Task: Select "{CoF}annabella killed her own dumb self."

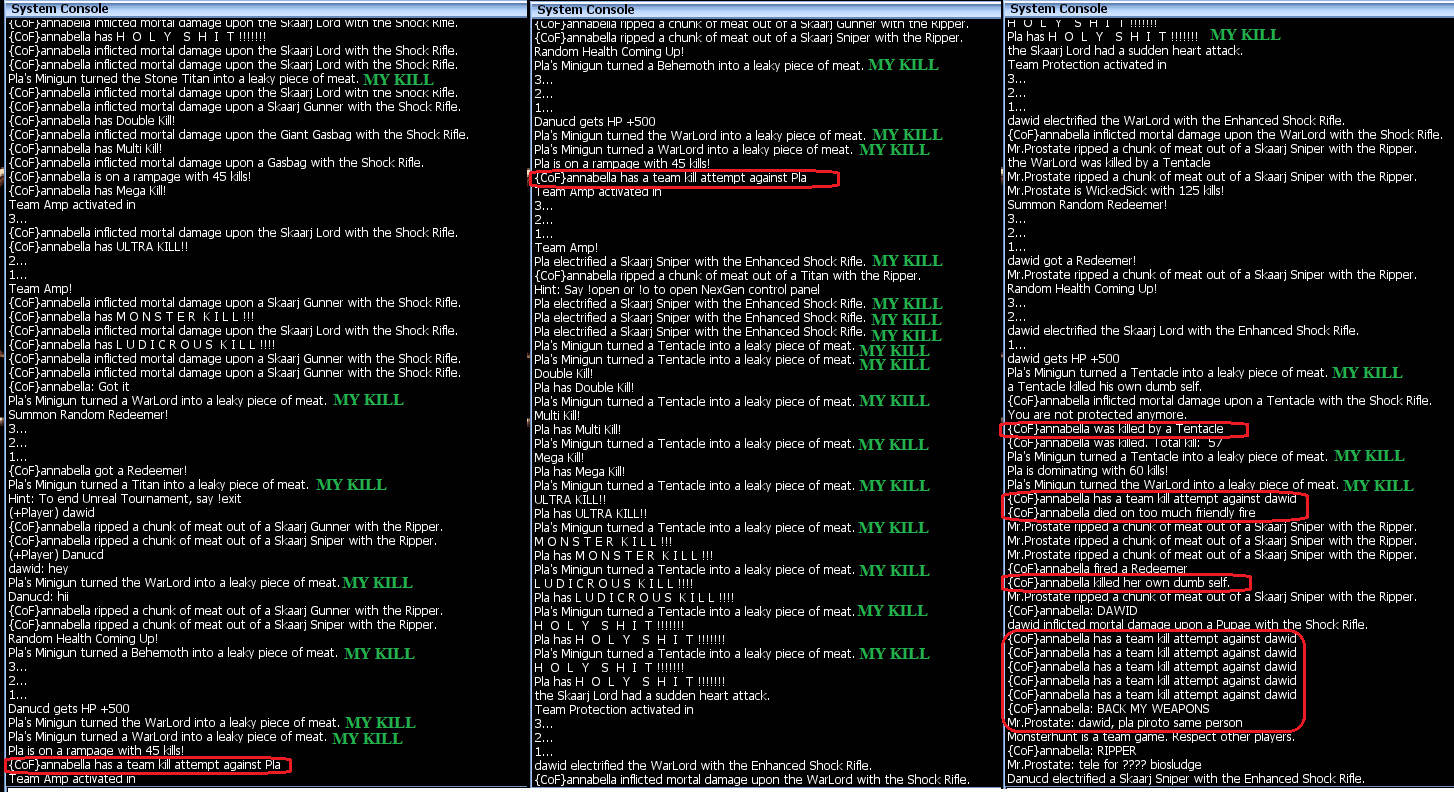Action: tap(1119, 582)
